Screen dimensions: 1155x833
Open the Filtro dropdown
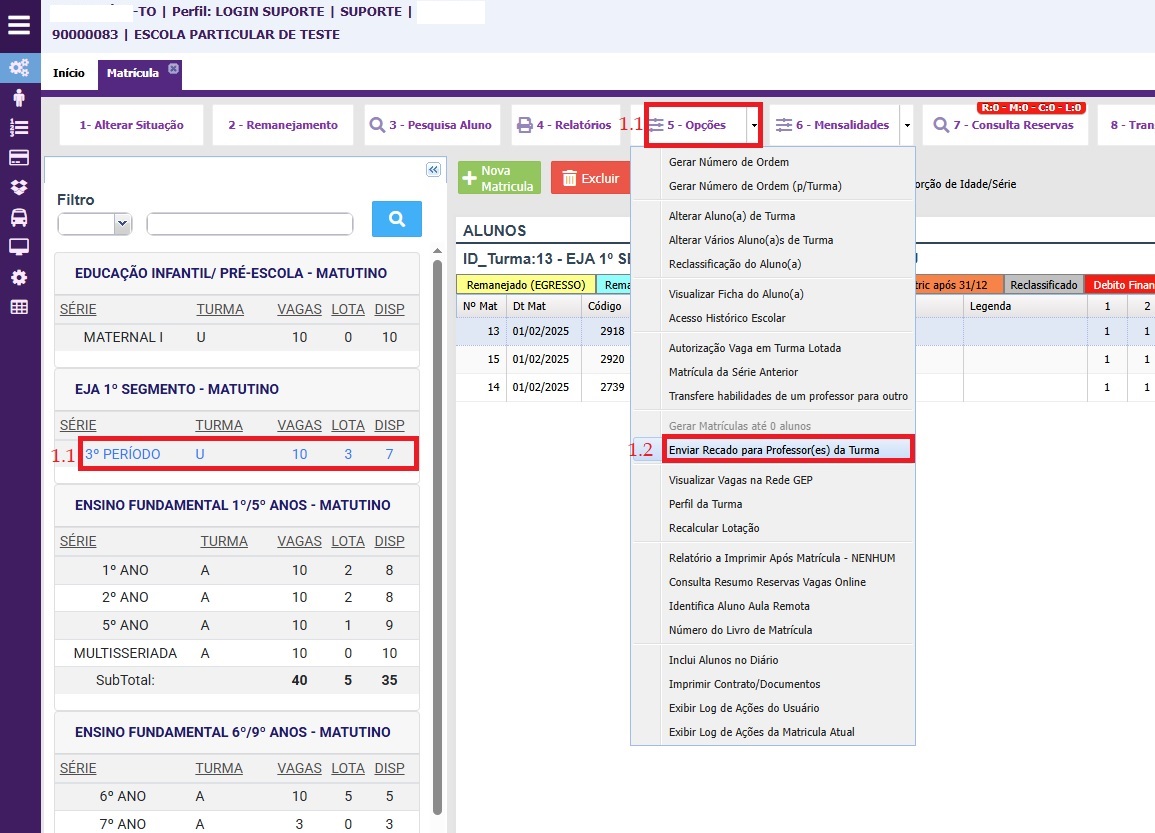click(x=95, y=224)
